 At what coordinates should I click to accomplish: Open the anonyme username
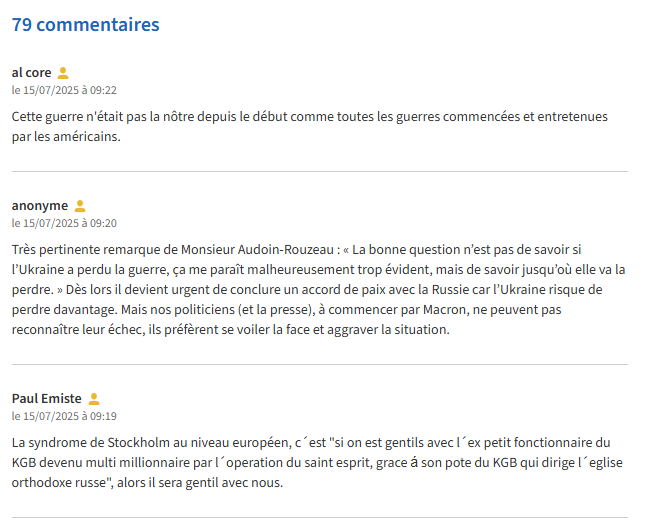tap(40, 206)
